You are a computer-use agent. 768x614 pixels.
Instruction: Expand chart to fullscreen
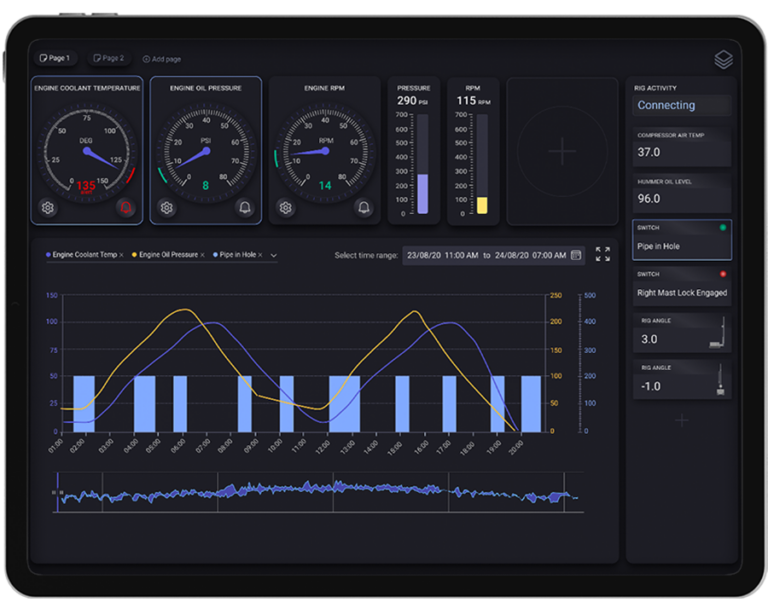[603, 255]
